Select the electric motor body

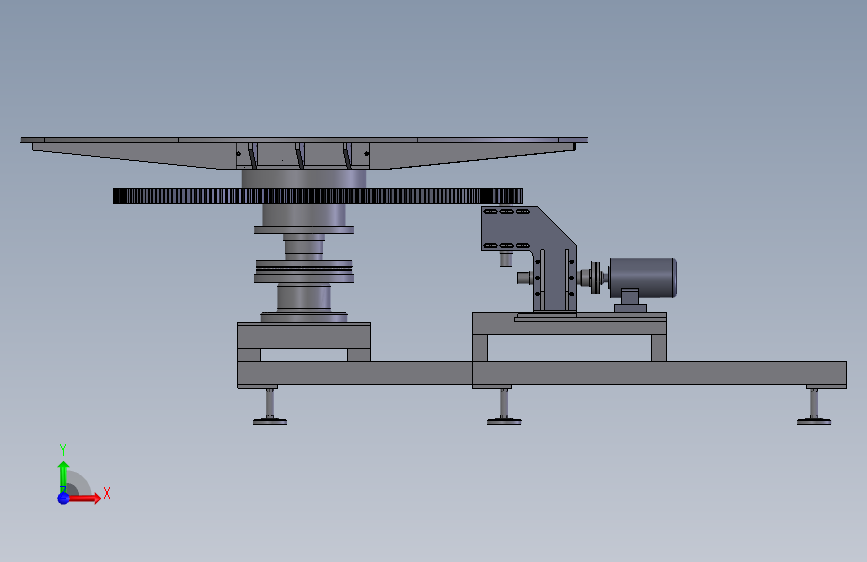pos(643,278)
